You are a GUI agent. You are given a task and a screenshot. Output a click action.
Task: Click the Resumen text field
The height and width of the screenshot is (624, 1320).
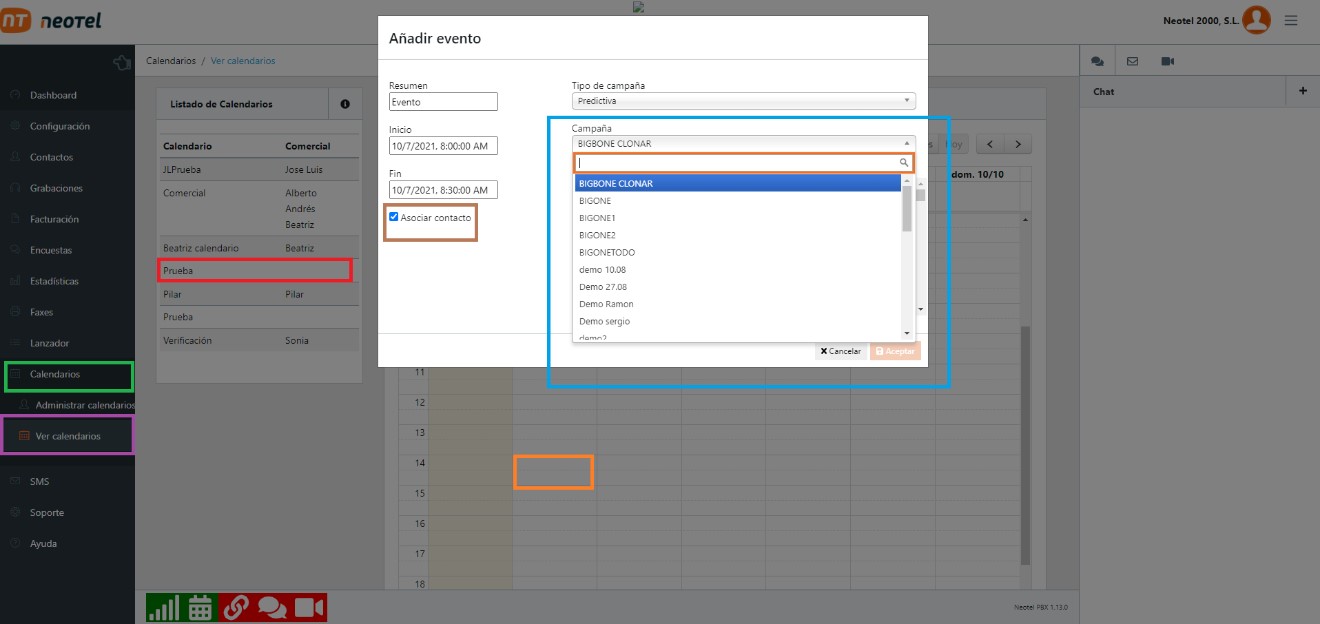coord(443,102)
